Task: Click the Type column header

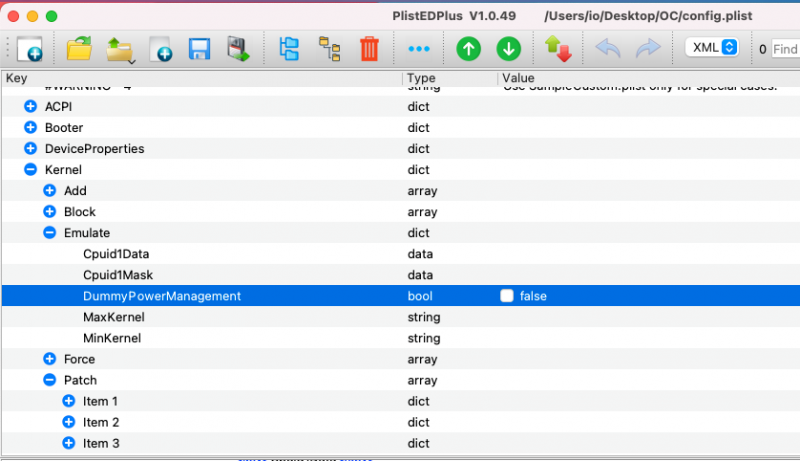Action: pyautogui.click(x=450, y=78)
